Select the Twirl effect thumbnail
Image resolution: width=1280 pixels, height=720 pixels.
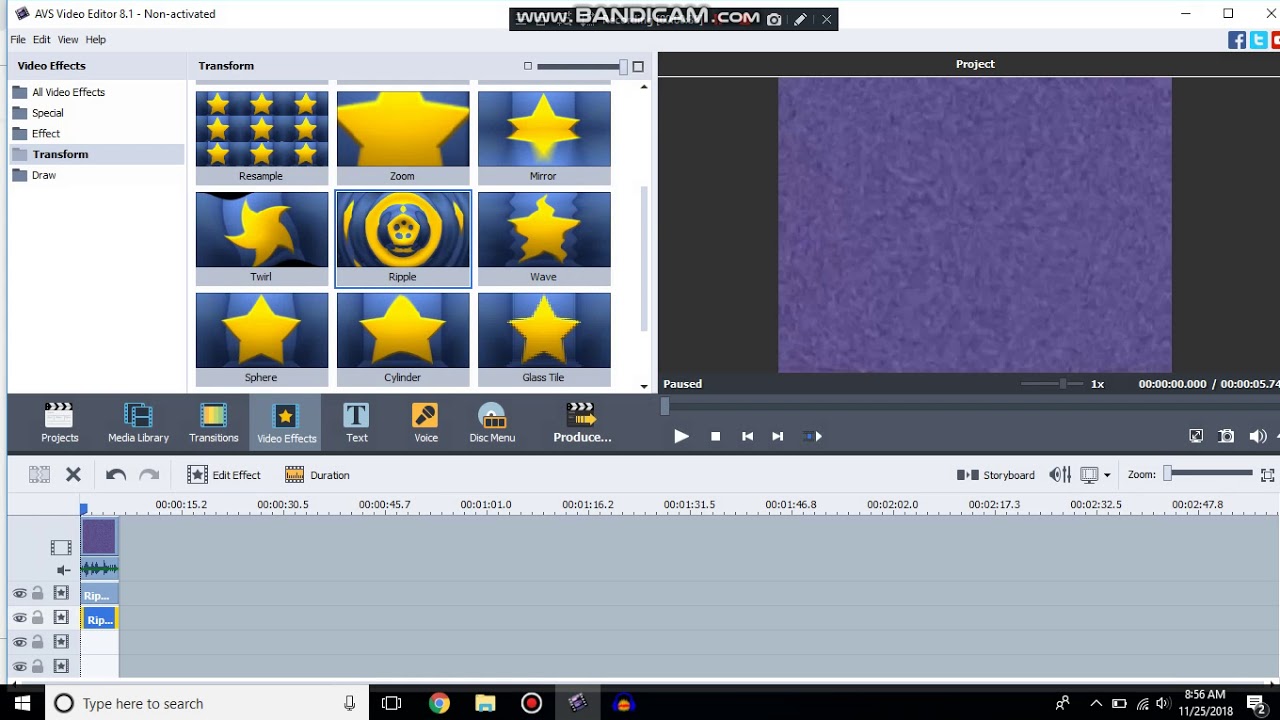point(262,239)
